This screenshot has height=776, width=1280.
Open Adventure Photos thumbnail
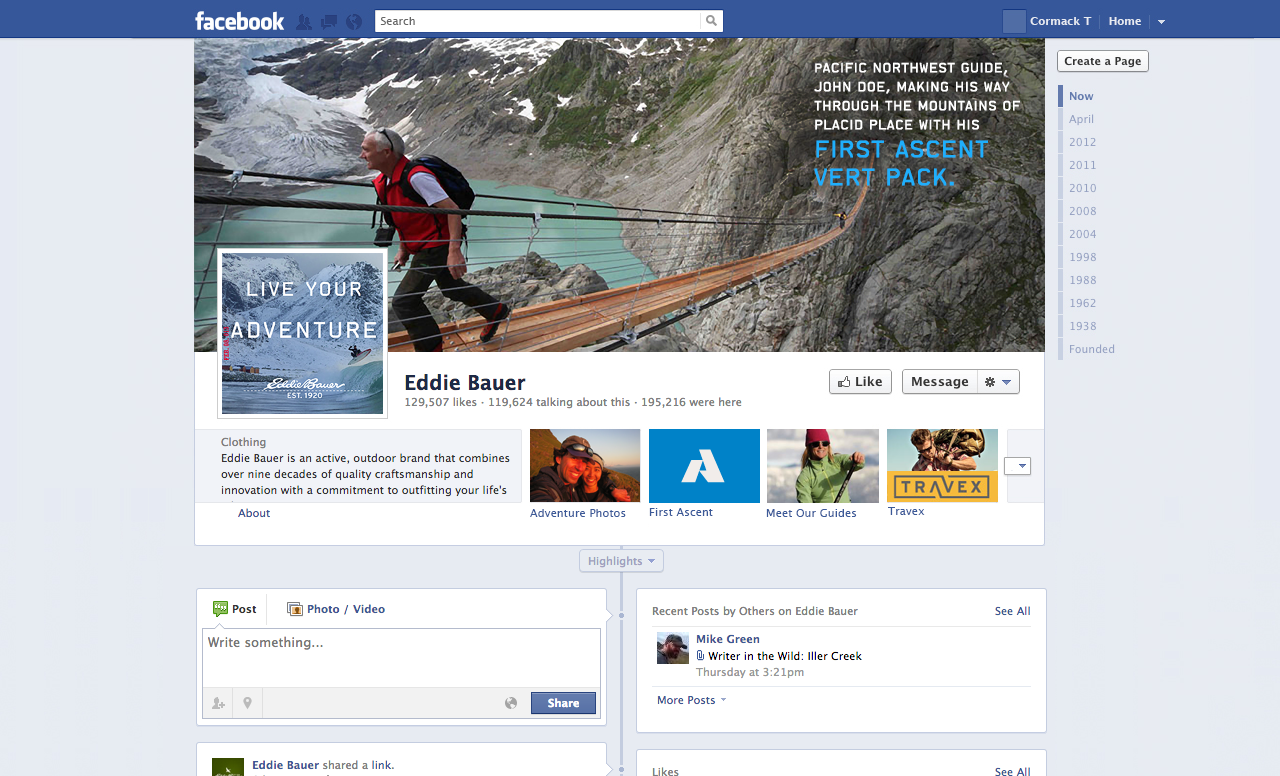[585, 466]
